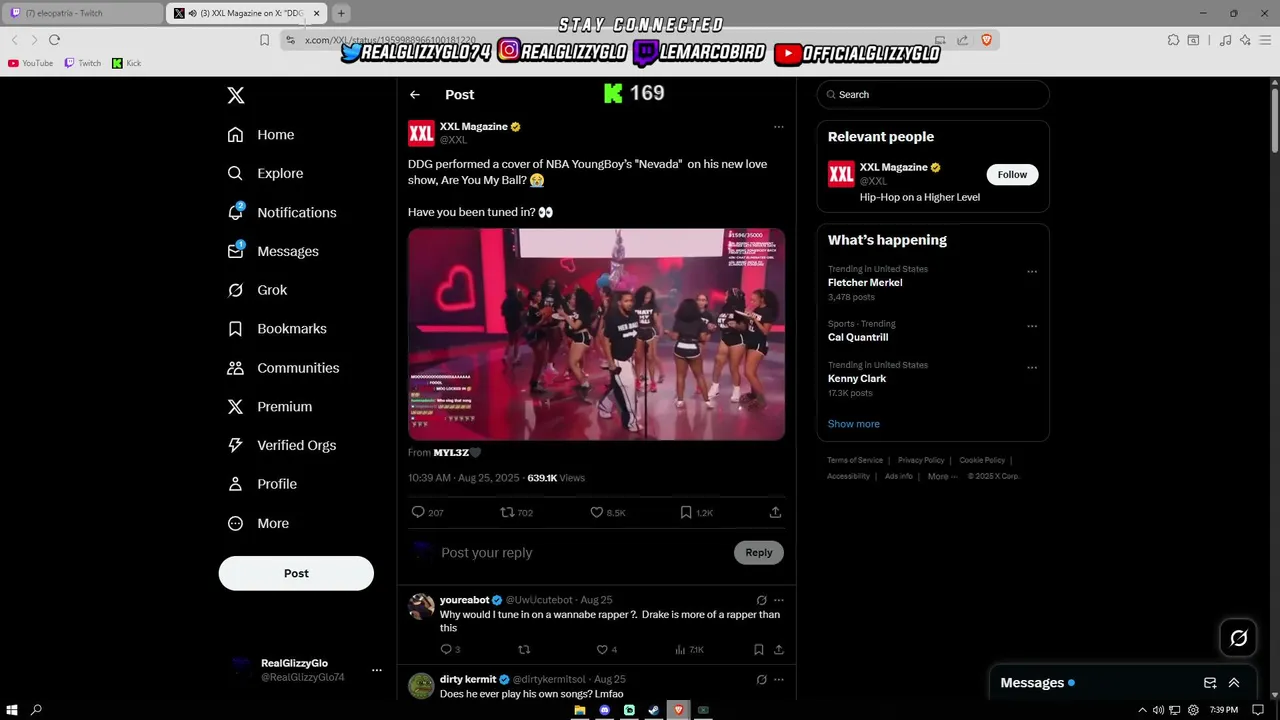
Task: Open the XXL Magazine avatar on the post
Action: [x=421, y=133]
